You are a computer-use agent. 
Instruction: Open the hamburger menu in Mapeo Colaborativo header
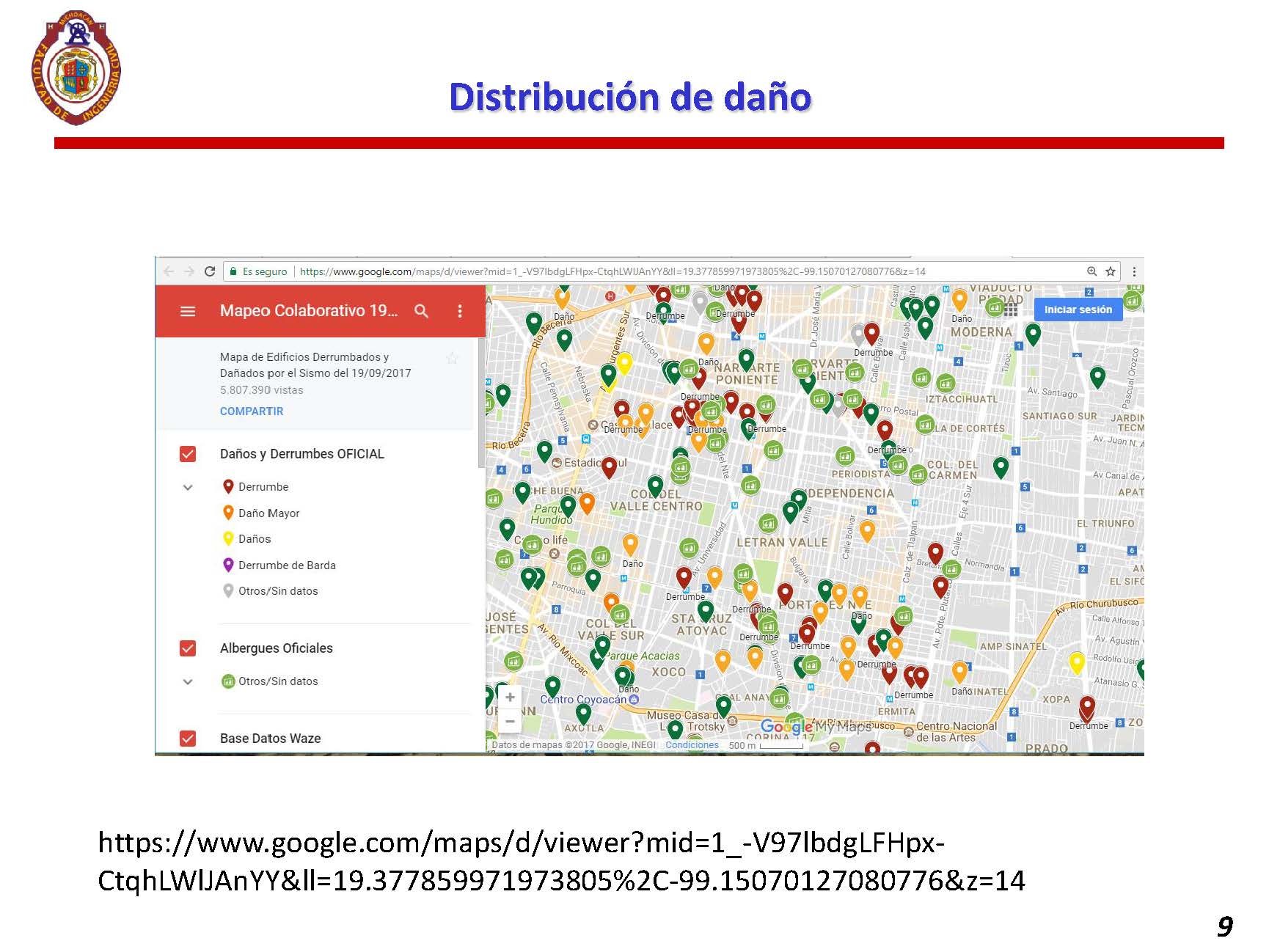point(188,311)
